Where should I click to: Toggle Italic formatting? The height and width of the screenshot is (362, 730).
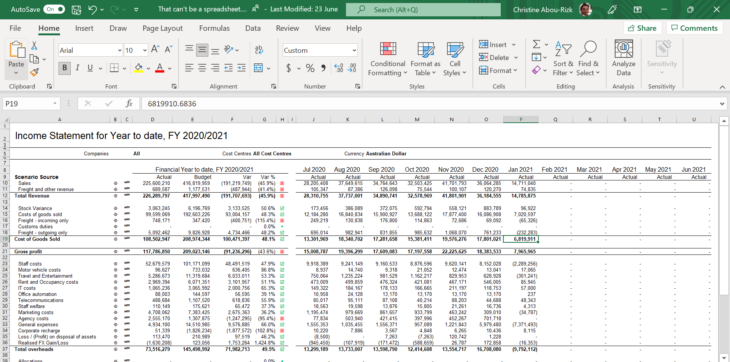77,68
